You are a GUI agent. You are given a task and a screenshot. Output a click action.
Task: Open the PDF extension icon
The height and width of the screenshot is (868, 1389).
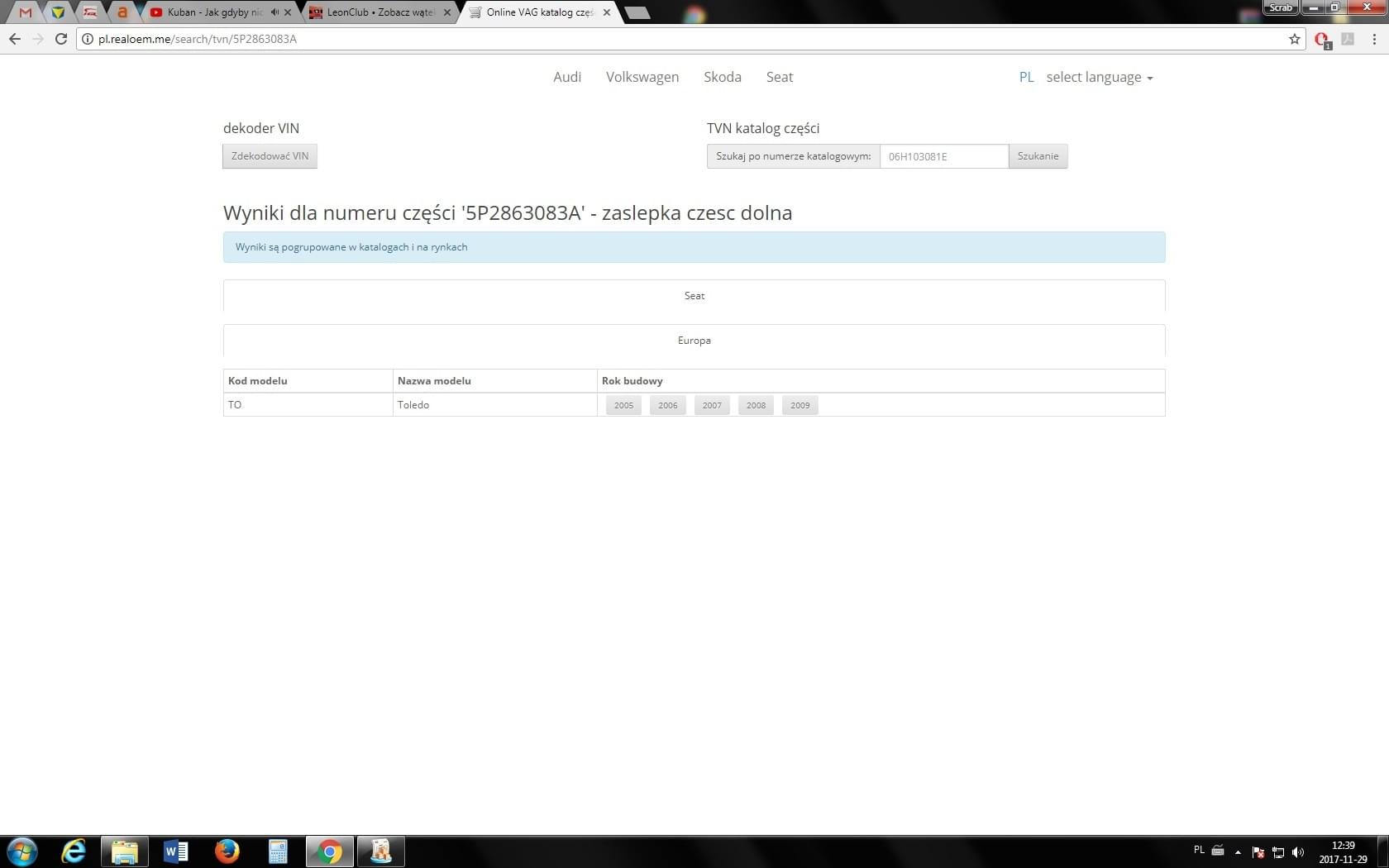click(1348, 39)
